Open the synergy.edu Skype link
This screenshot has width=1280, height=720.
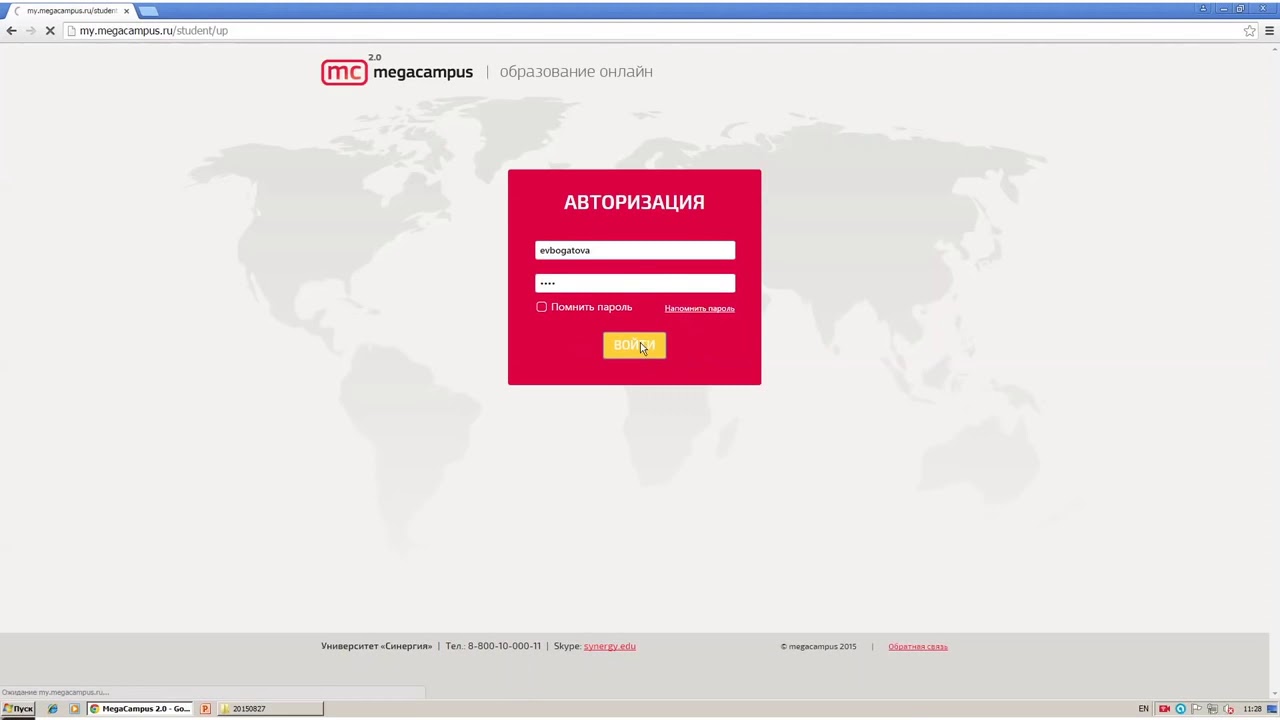point(609,646)
